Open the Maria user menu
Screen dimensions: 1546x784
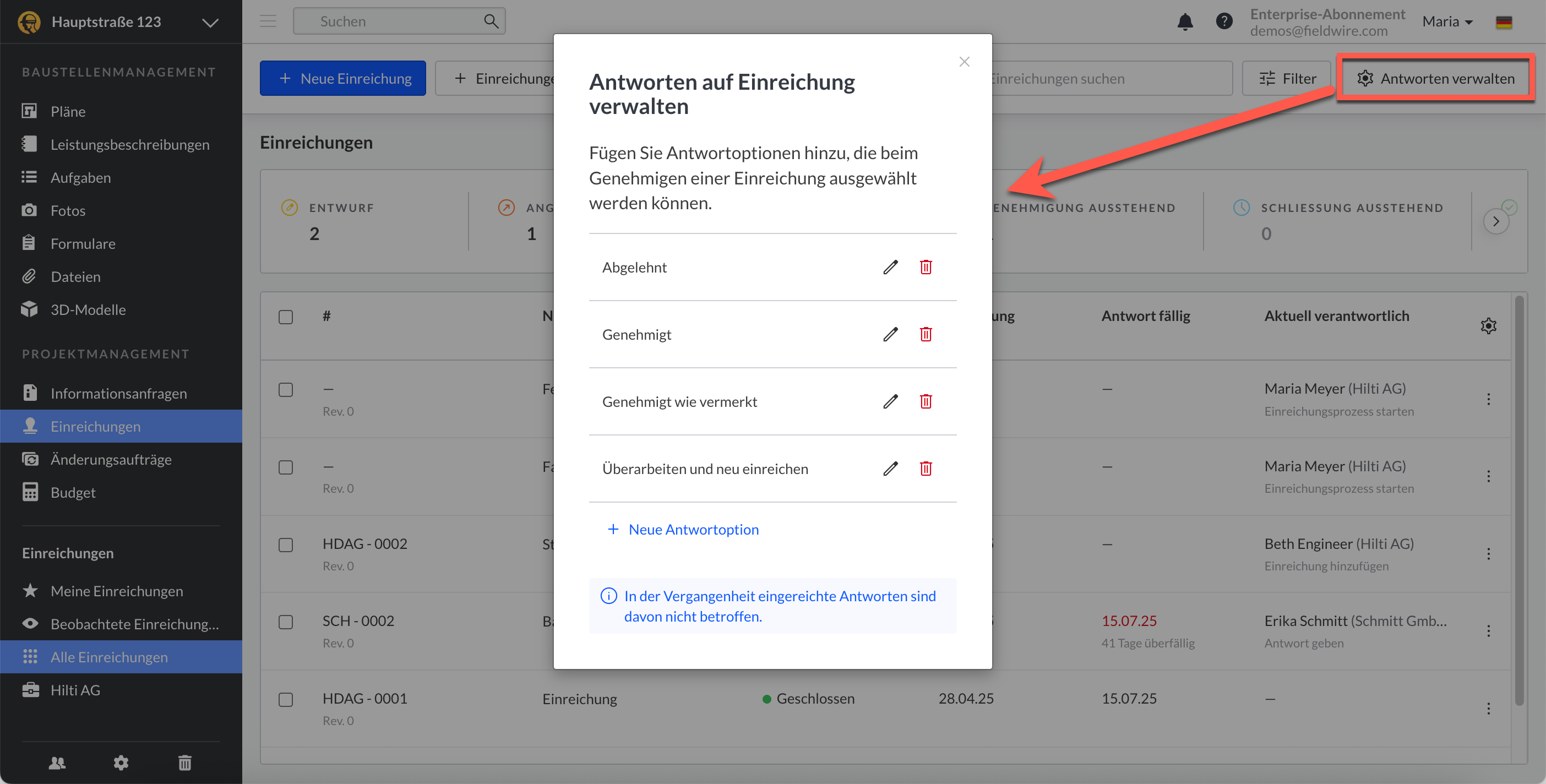pos(1447,21)
